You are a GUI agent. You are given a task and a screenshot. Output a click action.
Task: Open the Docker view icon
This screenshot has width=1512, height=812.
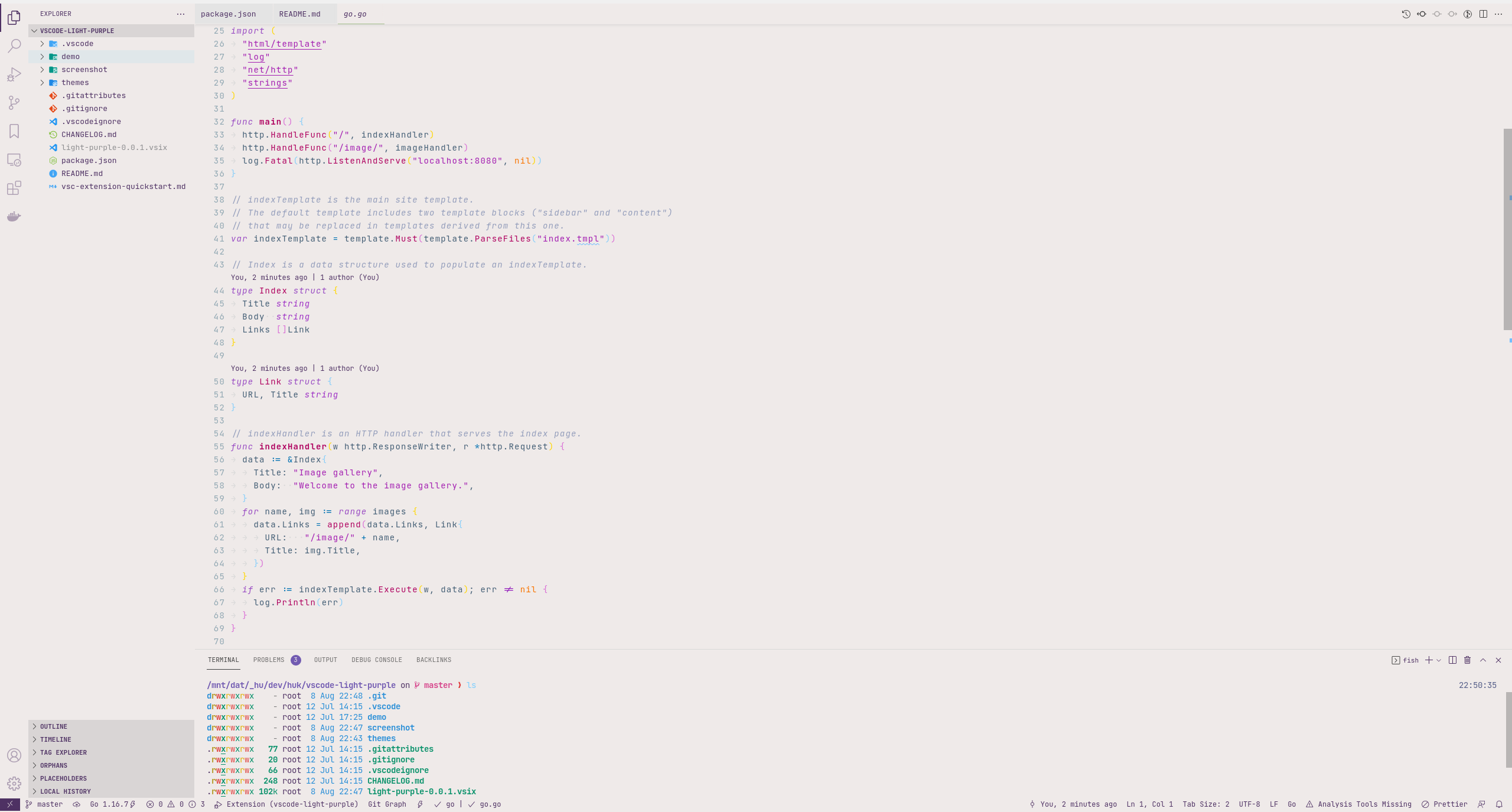point(14,217)
